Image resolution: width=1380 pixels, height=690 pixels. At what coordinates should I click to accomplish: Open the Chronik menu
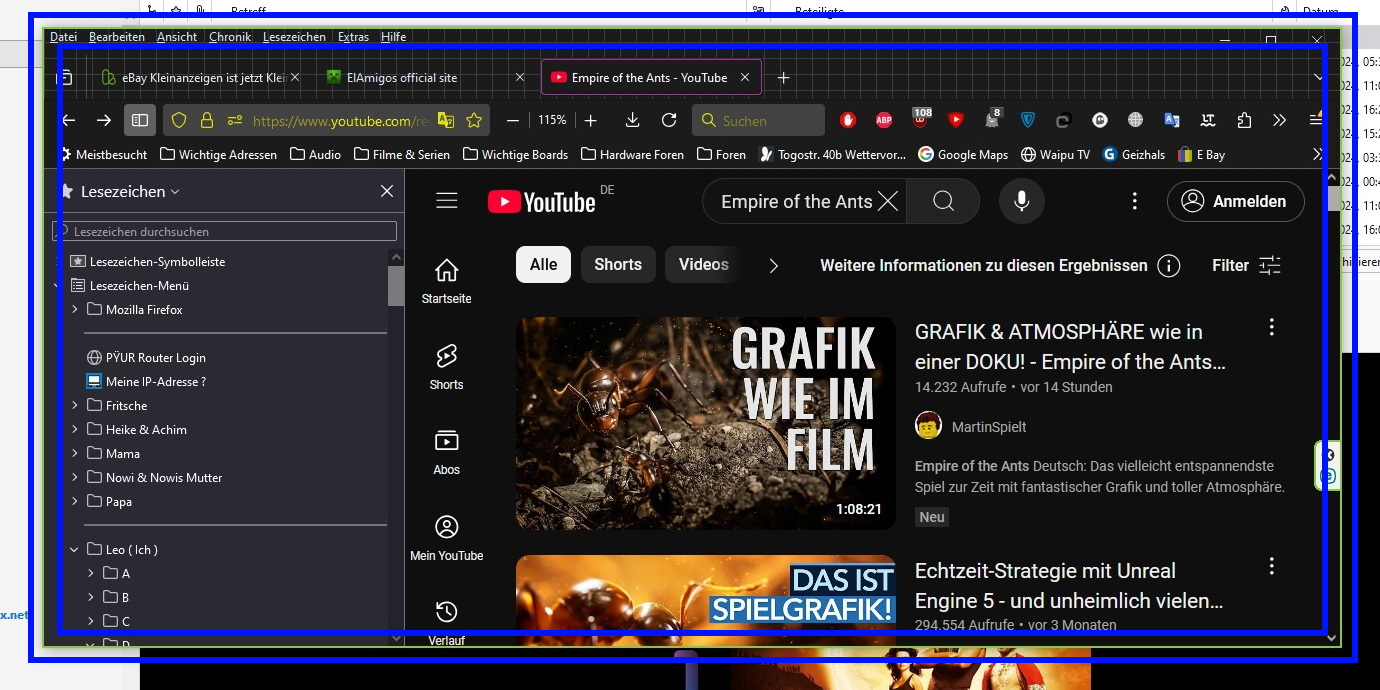pos(230,37)
